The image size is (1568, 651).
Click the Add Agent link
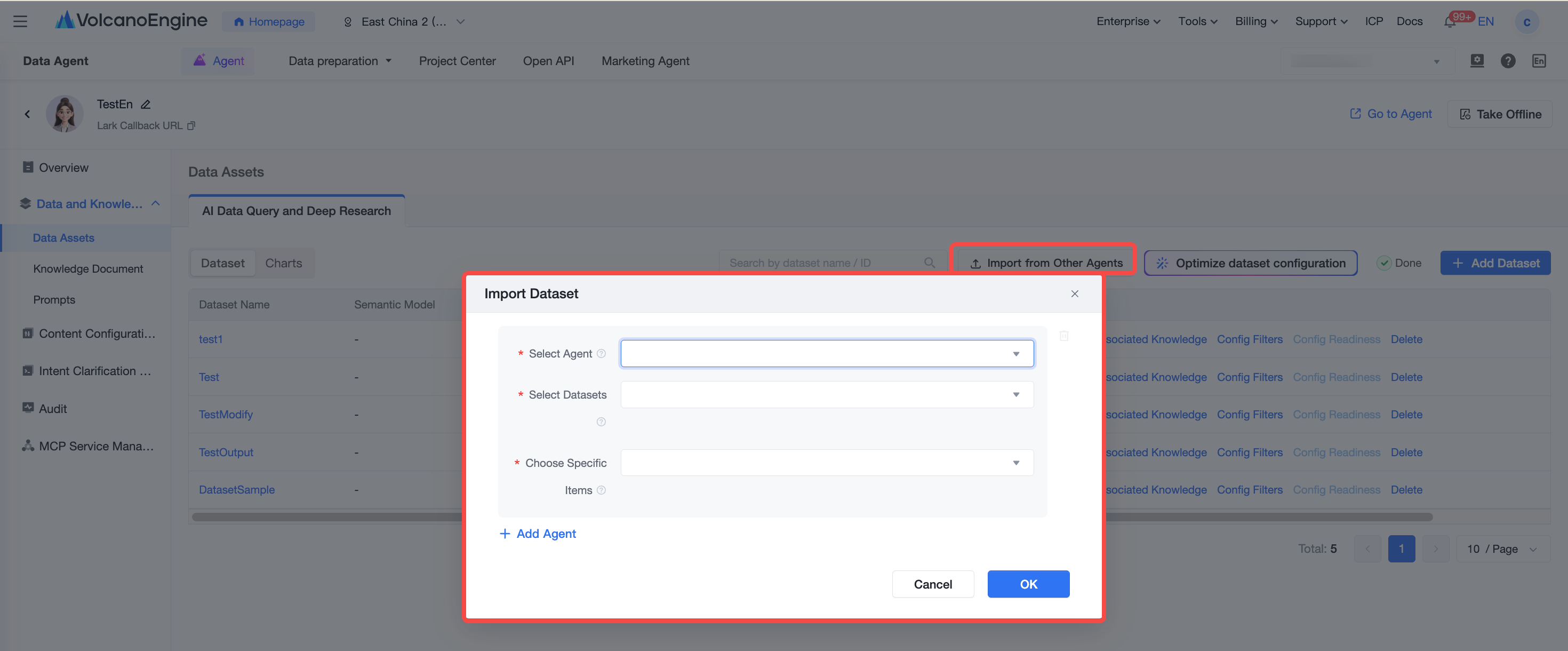pos(538,534)
